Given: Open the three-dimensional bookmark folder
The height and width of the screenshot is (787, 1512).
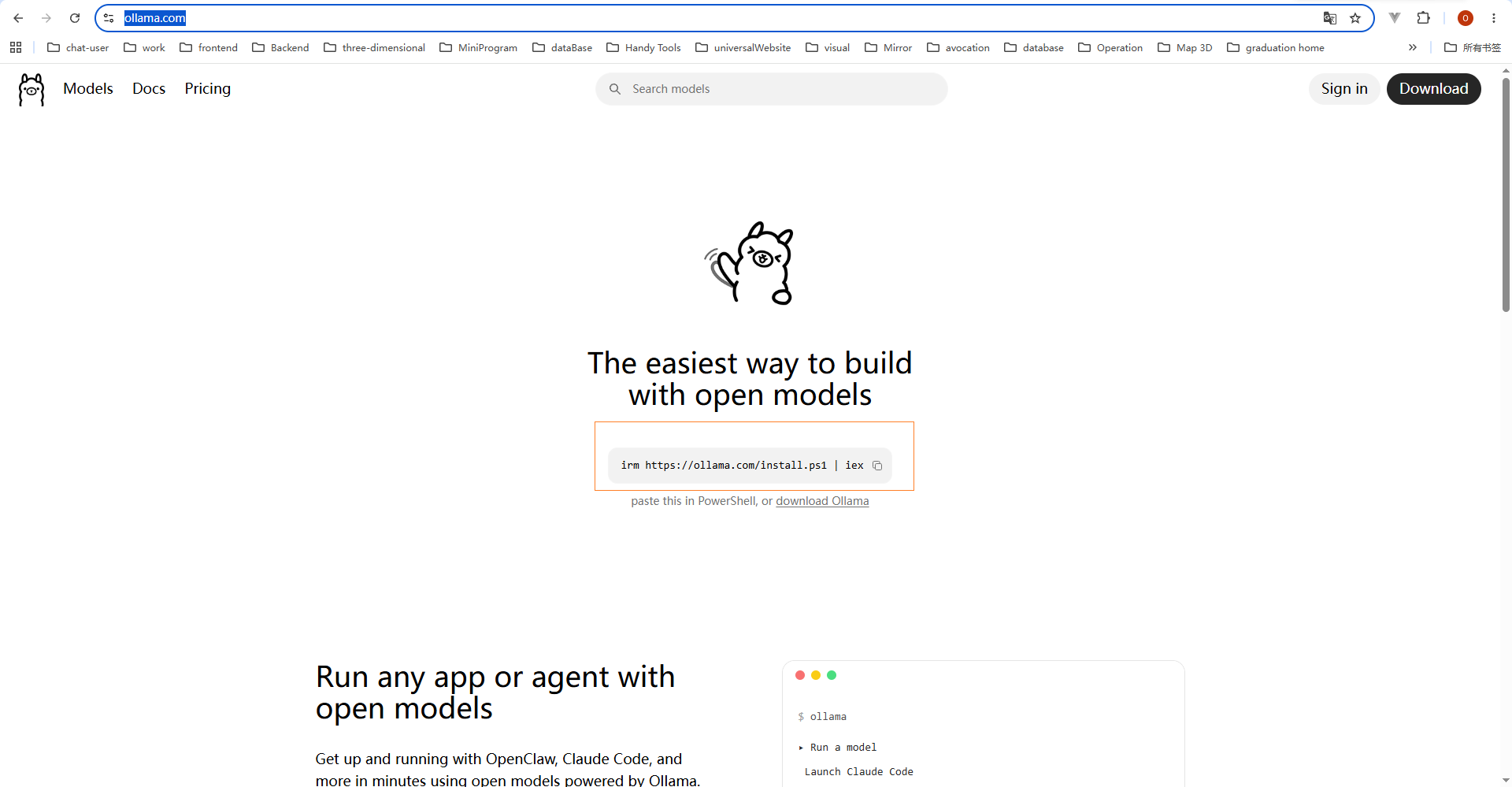Looking at the screenshot, I should [x=374, y=47].
